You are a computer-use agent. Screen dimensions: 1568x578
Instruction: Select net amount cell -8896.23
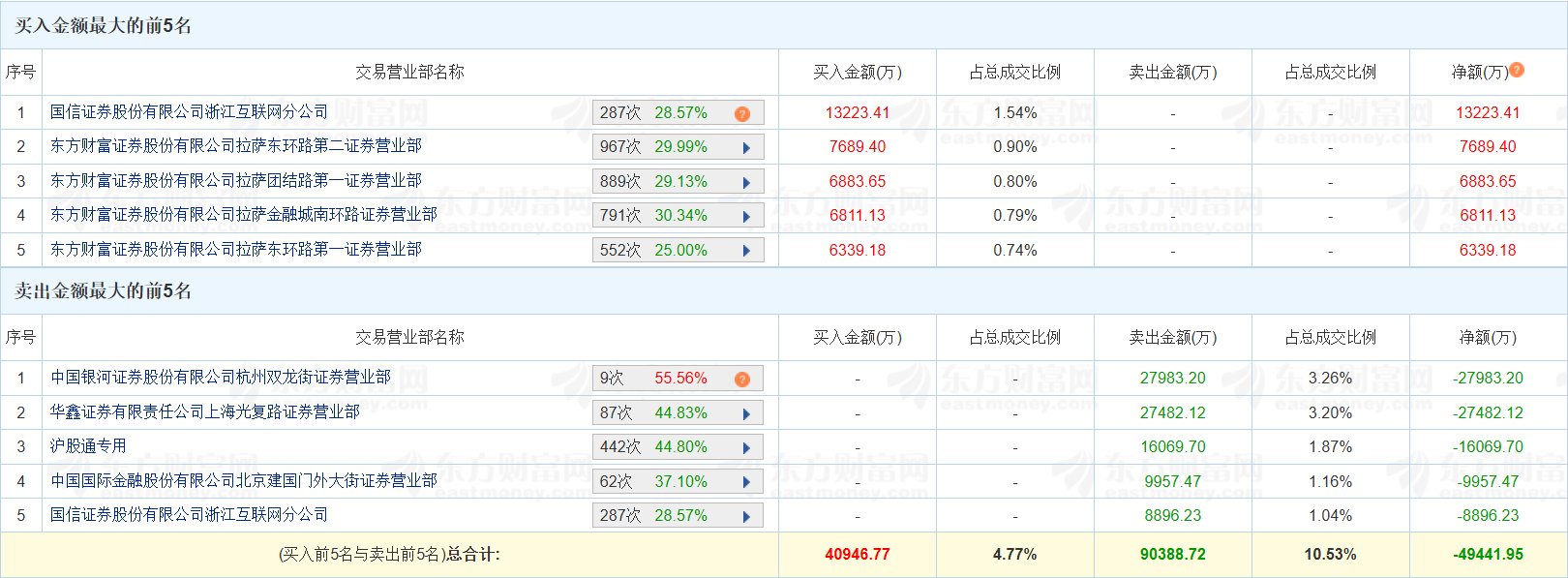(1488, 516)
